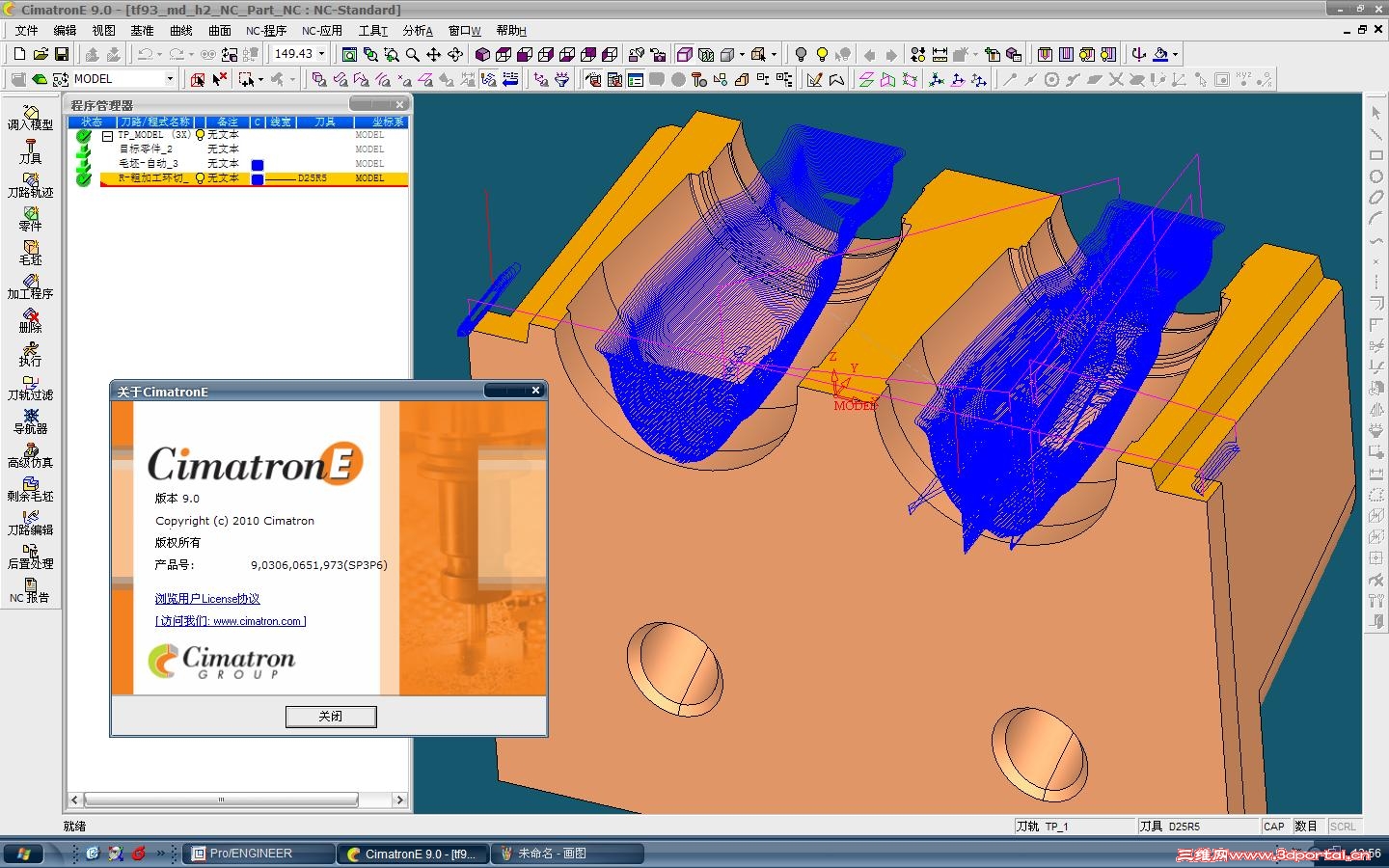Open the Redo history dropdown arrow
The width and height of the screenshot is (1389, 868).
pos(191,54)
